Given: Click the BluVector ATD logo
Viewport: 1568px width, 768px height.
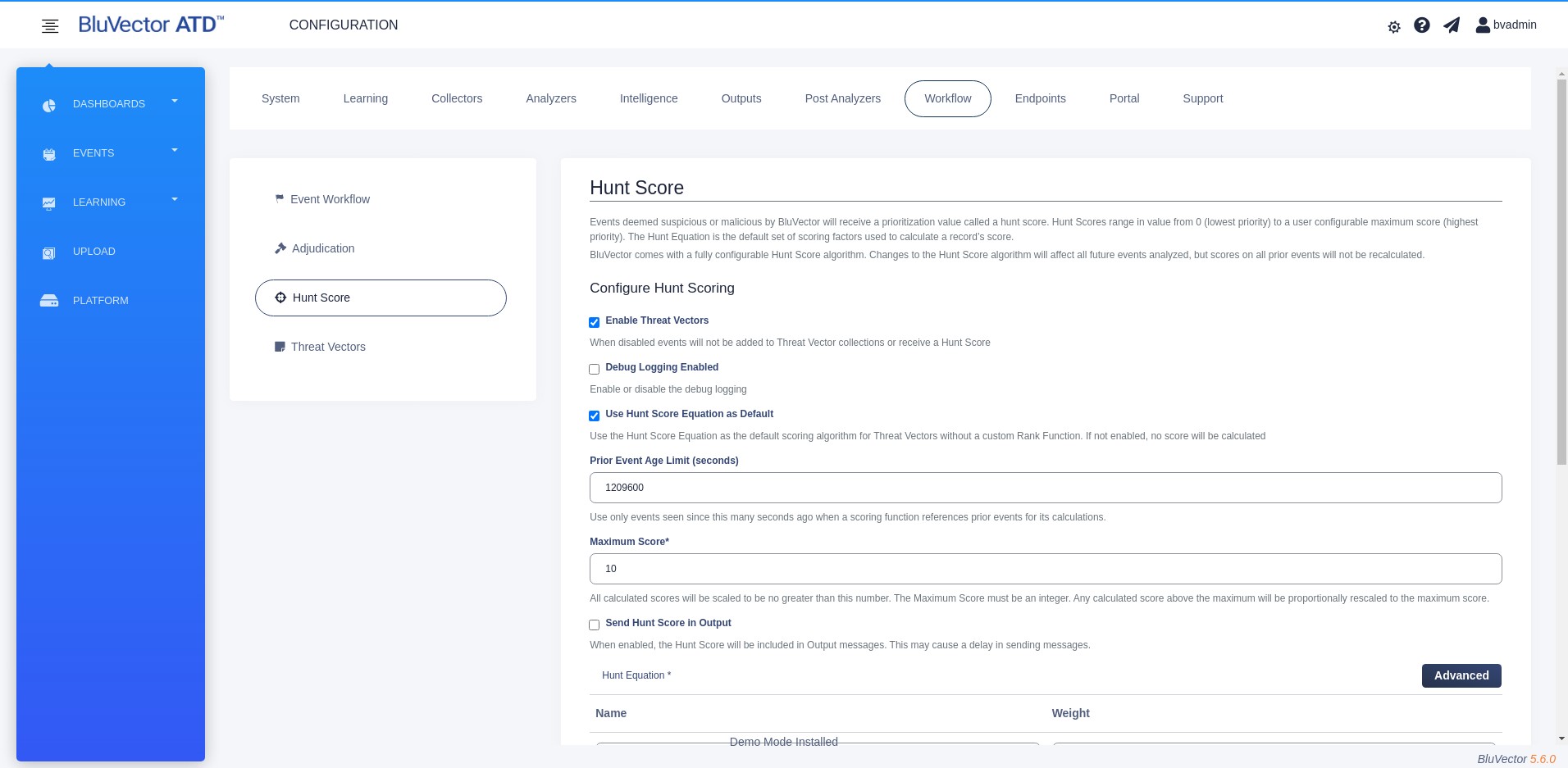Looking at the screenshot, I should (x=151, y=25).
